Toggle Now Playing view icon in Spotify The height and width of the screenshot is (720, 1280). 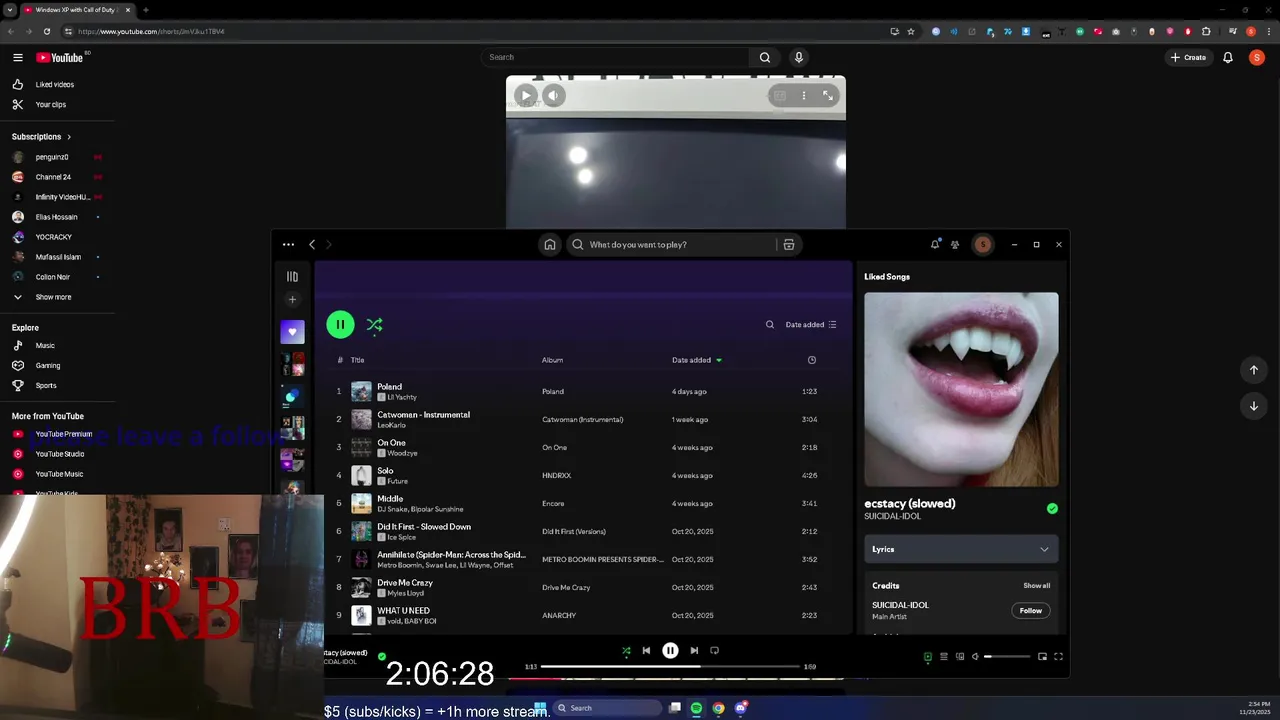(927, 656)
